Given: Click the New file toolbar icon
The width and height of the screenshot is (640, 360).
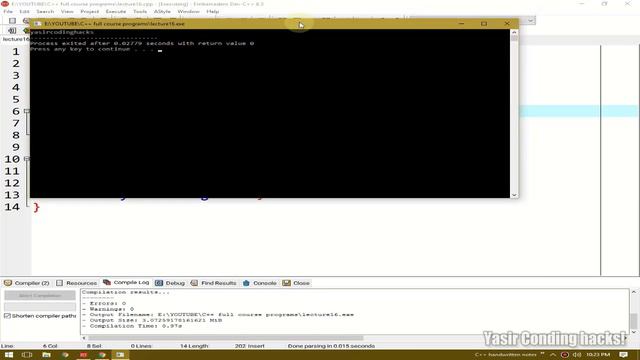Looking at the screenshot, I should click(x=12, y=20).
